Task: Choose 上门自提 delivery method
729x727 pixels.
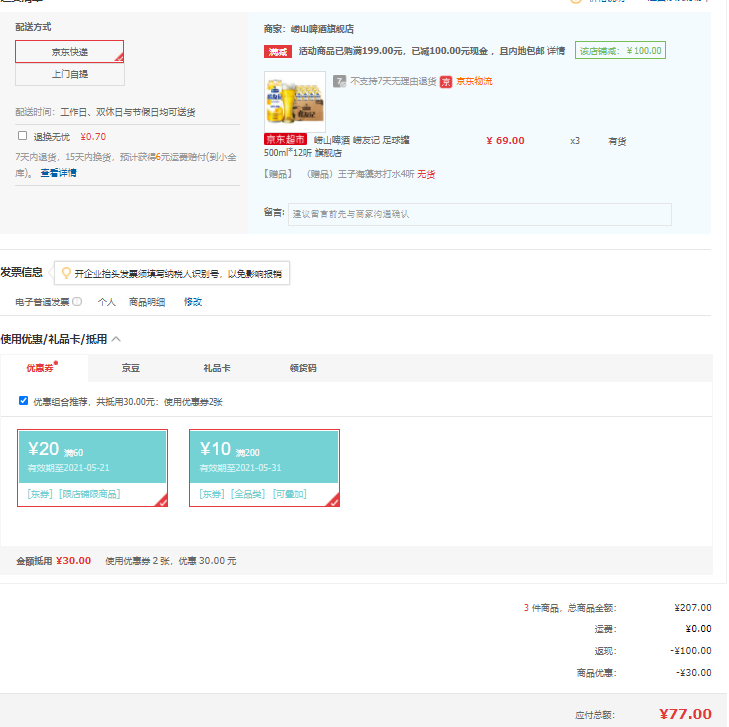Action: (70, 74)
